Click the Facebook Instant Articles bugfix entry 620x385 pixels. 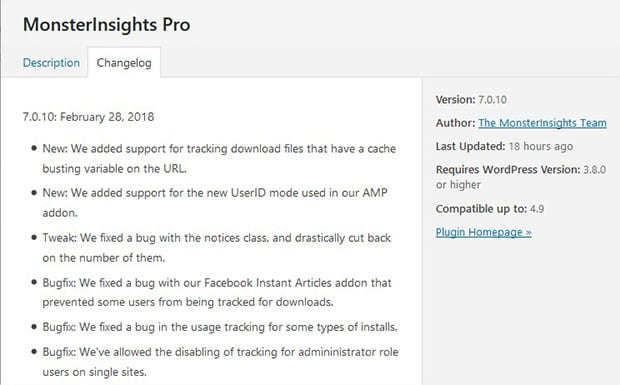click(217, 293)
